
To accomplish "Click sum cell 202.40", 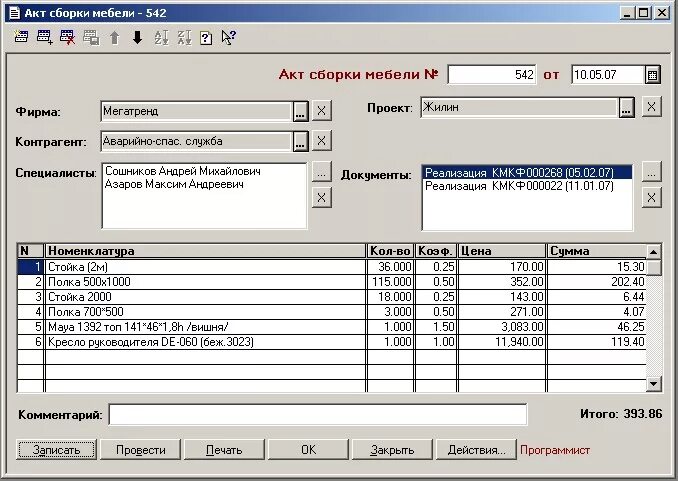I will tap(597, 282).
